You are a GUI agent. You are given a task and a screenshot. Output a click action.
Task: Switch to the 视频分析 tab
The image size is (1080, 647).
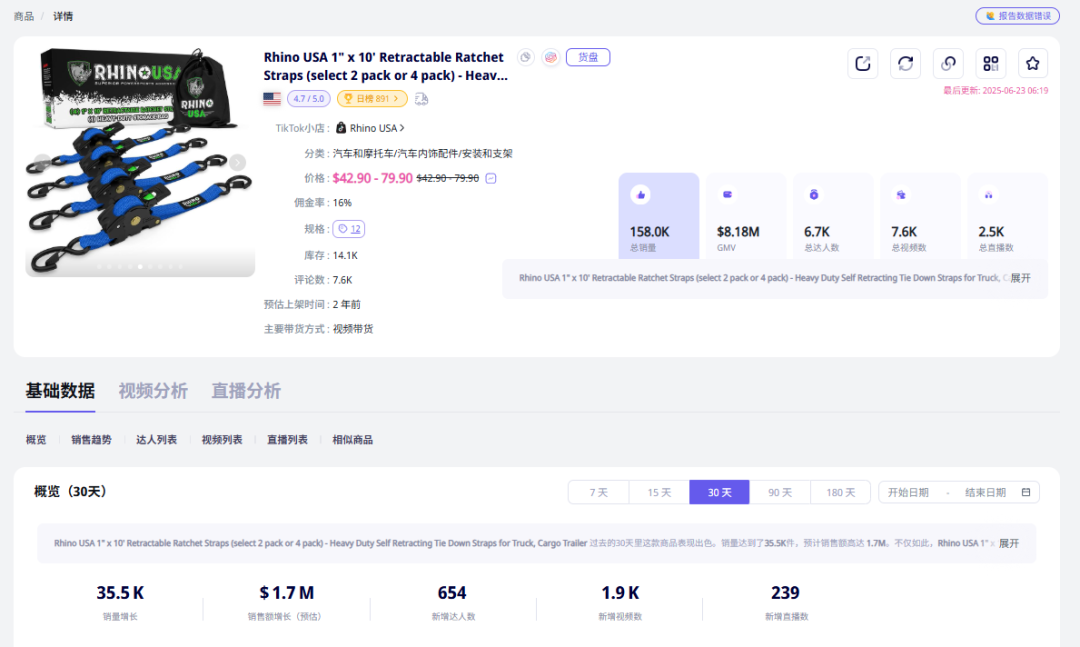point(153,391)
